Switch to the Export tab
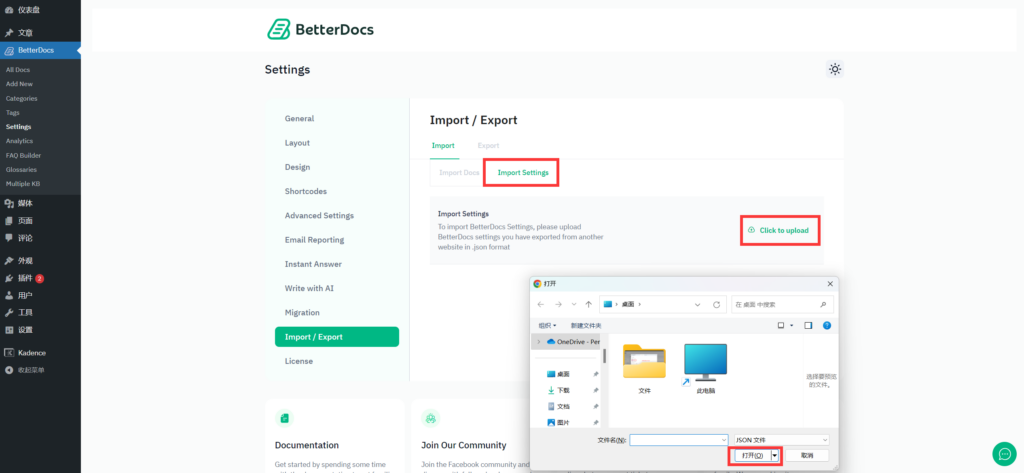Viewport: 1024px width, 473px height. click(x=488, y=146)
